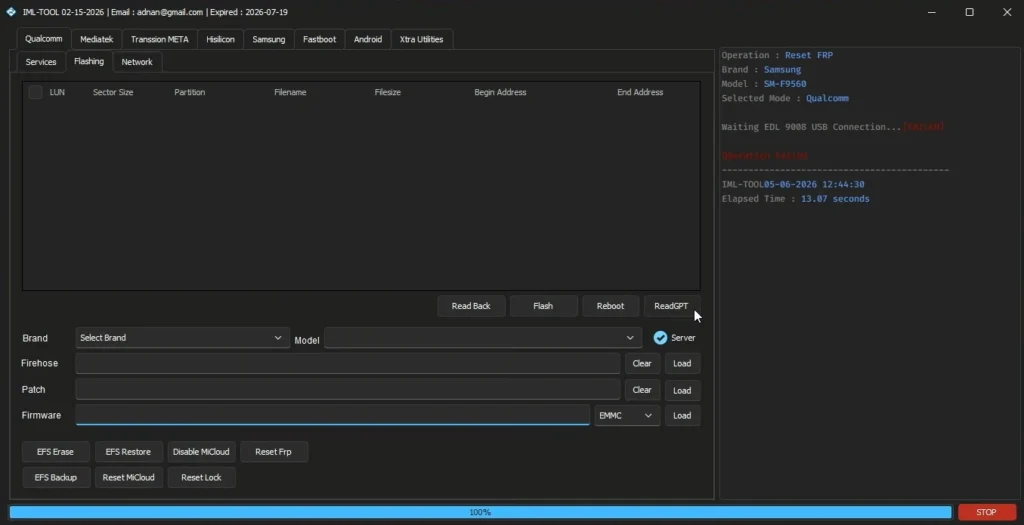Click the '05-06-2026 12:44:30' timestamp in log
Viewport: 1024px width, 525px height.
[814, 184]
